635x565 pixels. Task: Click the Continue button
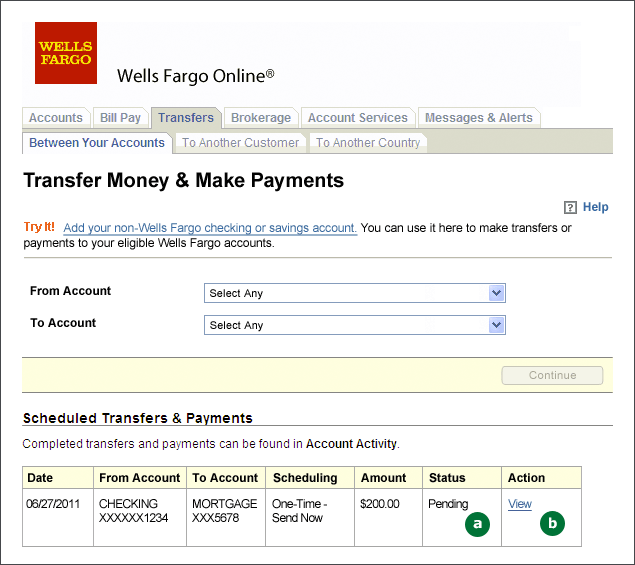[552, 375]
